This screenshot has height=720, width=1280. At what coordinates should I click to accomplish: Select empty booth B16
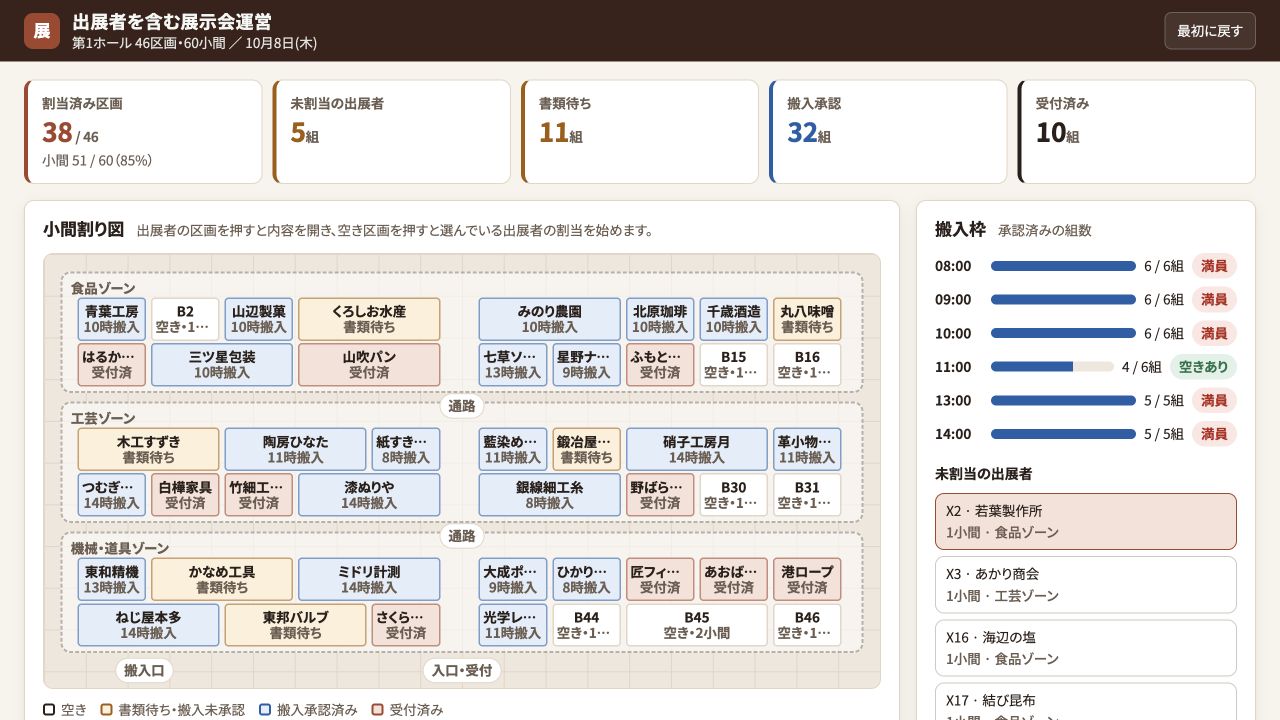807,365
